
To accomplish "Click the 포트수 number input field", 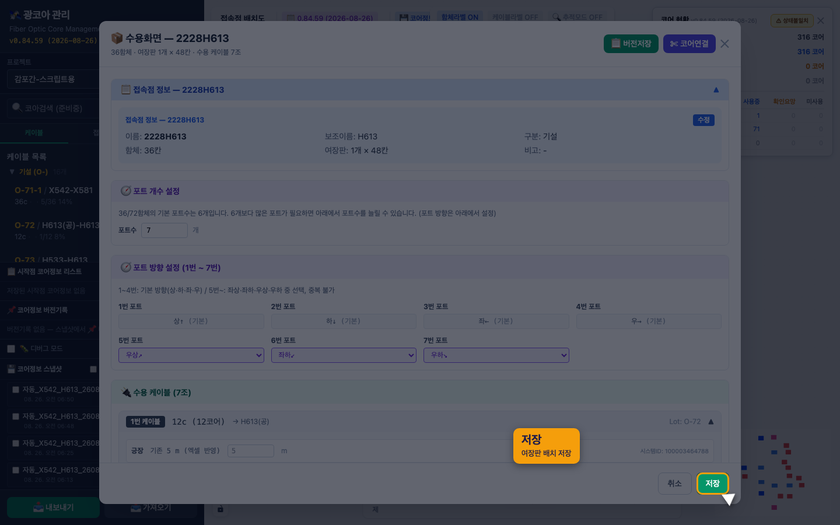I will 164,230.
